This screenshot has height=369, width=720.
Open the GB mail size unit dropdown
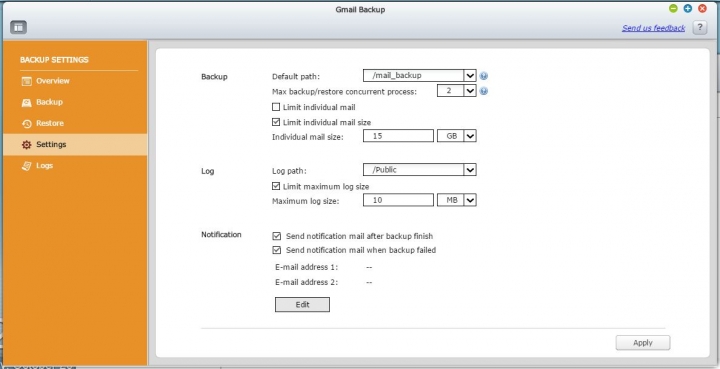470,136
